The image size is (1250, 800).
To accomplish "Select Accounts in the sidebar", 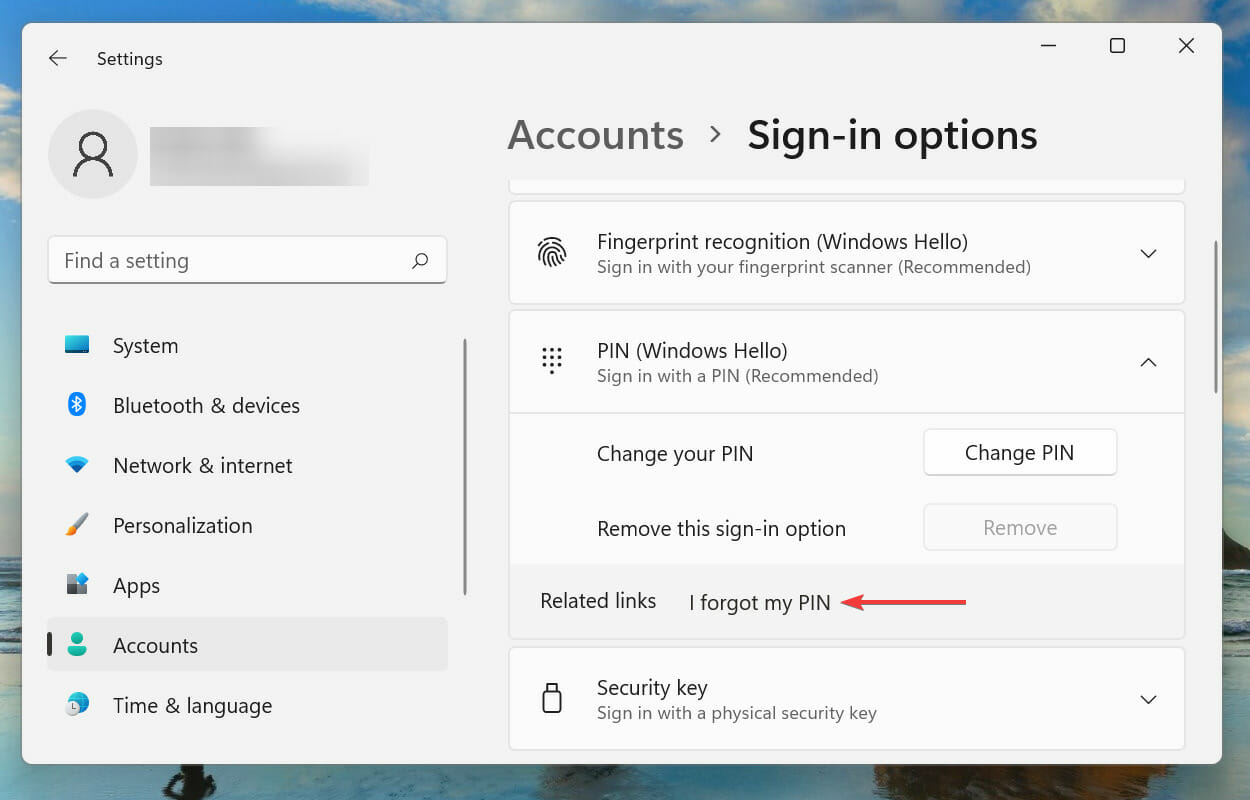I will pyautogui.click(x=155, y=645).
